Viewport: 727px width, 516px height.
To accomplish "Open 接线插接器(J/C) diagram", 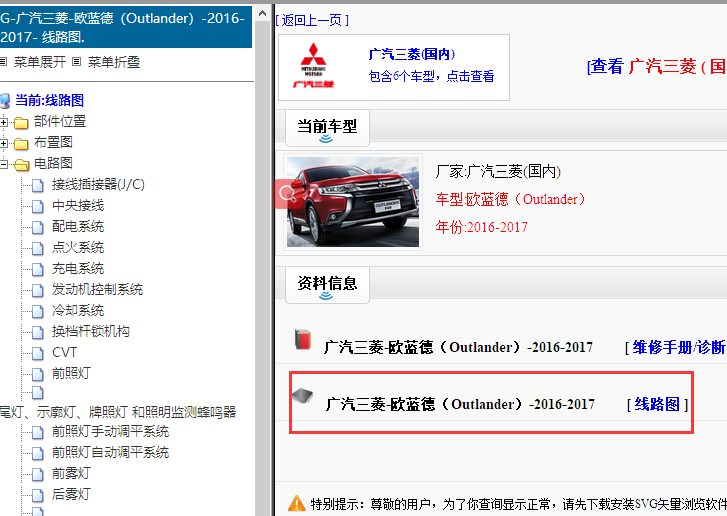I will [x=98, y=185].
